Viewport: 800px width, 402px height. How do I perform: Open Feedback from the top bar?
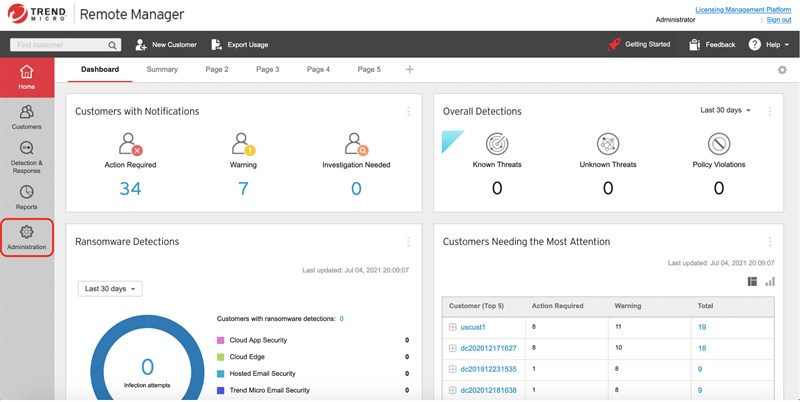(712, 45)
